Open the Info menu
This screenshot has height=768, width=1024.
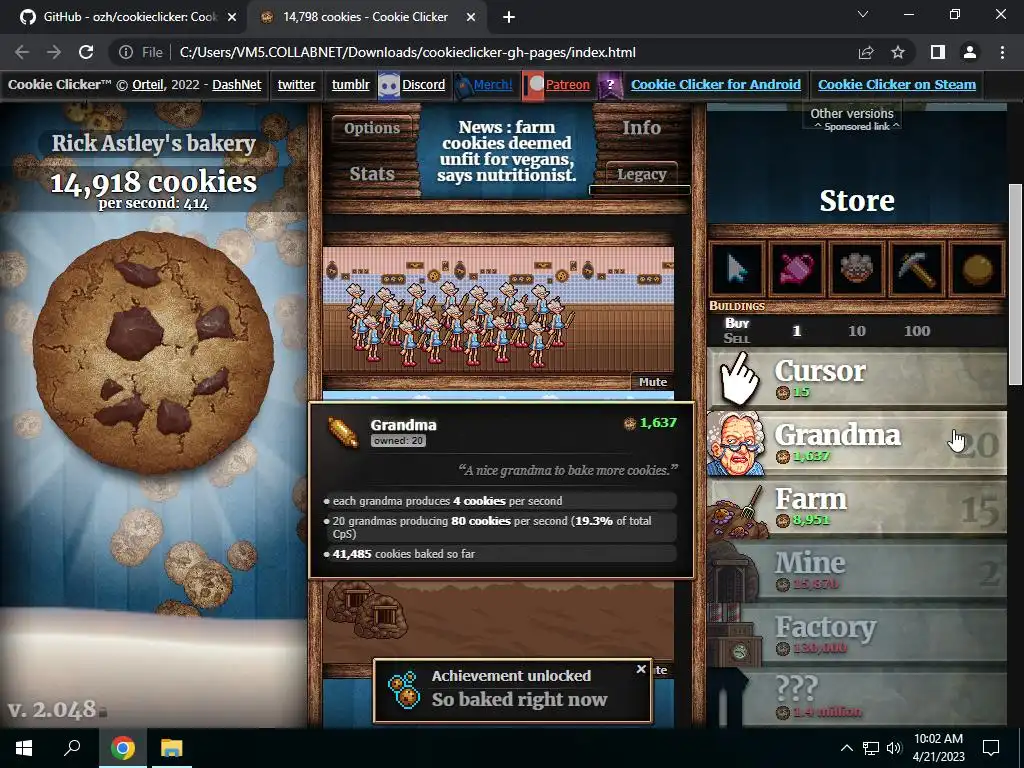pyautogui.click(x=641, y=128)
